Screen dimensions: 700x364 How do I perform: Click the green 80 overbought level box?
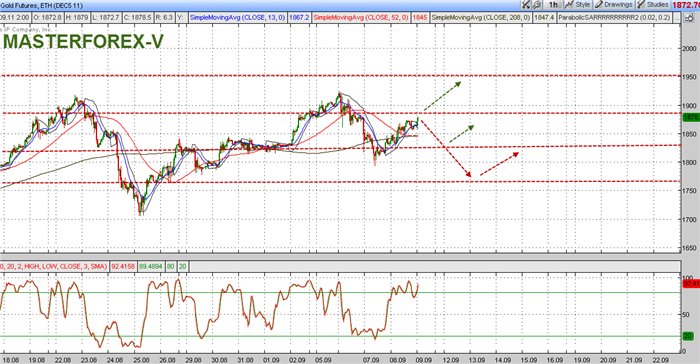(171, 267)
